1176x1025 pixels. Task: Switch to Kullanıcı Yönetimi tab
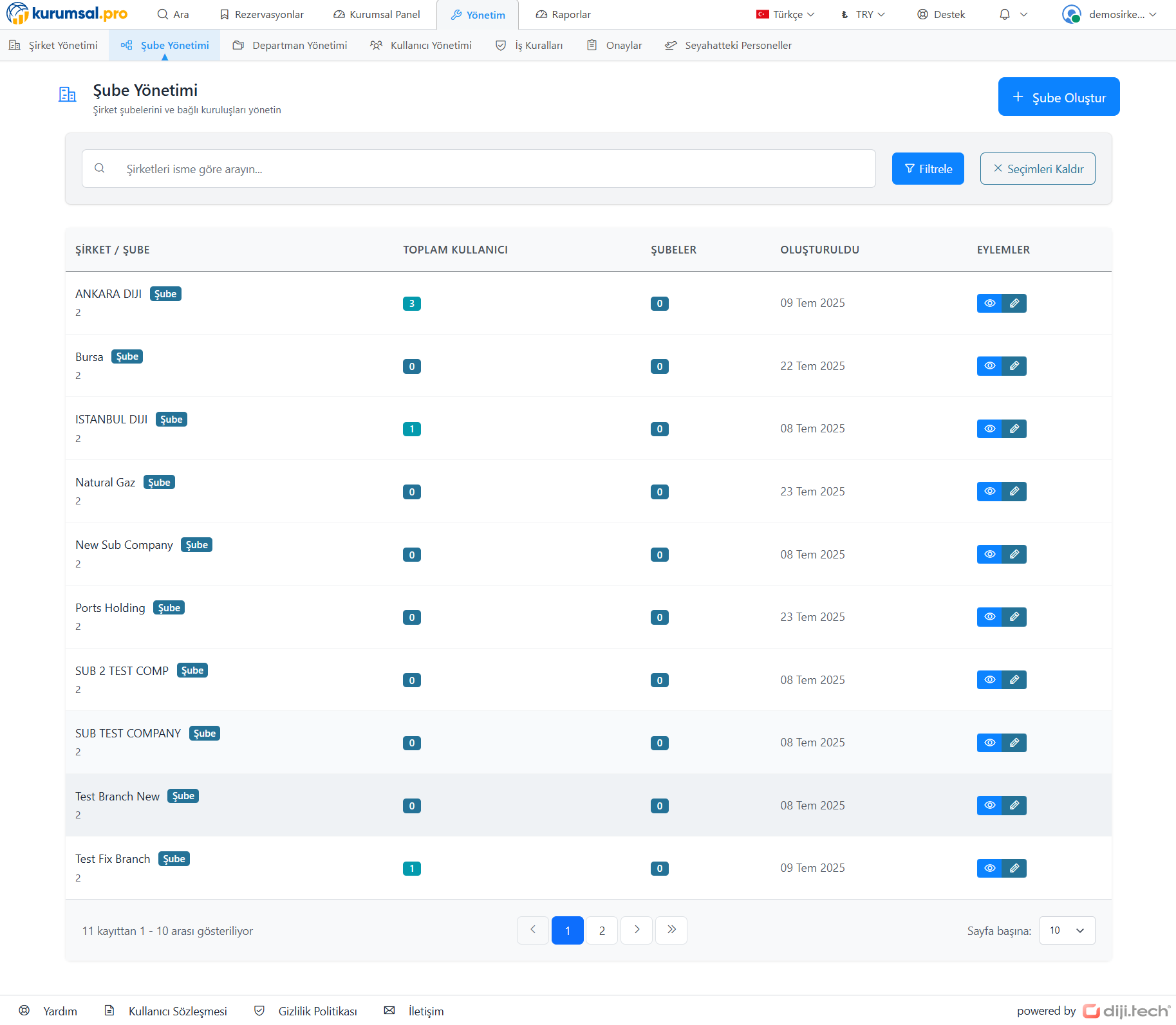pyautogui.click(x=421, y=45)
